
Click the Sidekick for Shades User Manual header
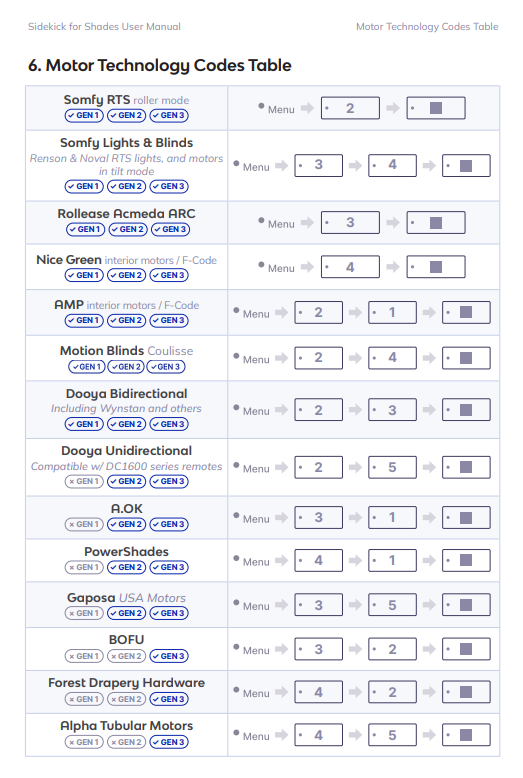[x=104, y=27]
